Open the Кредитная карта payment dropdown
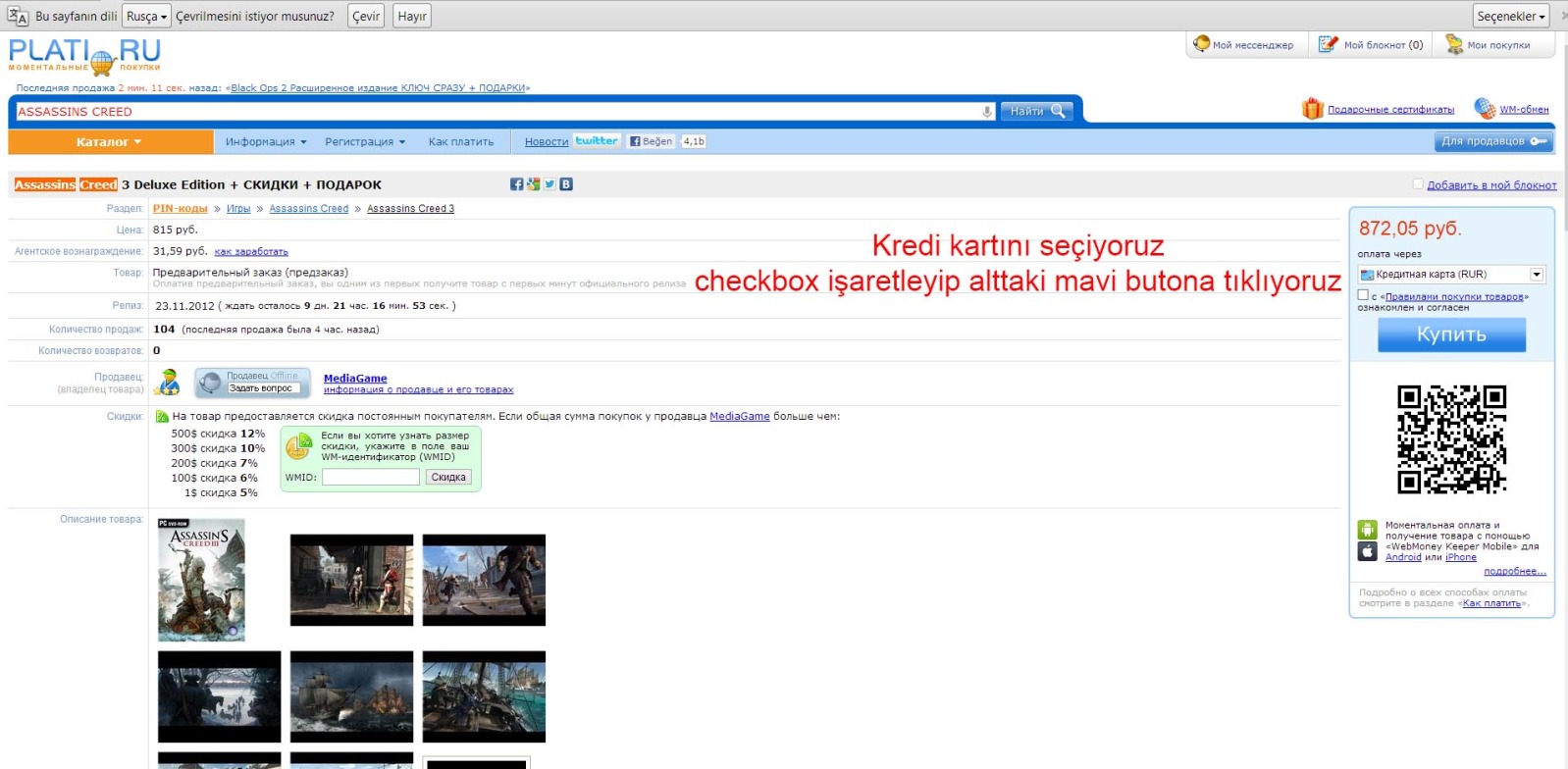Viewport: 1568px width, 769px height. (1451, 275)
